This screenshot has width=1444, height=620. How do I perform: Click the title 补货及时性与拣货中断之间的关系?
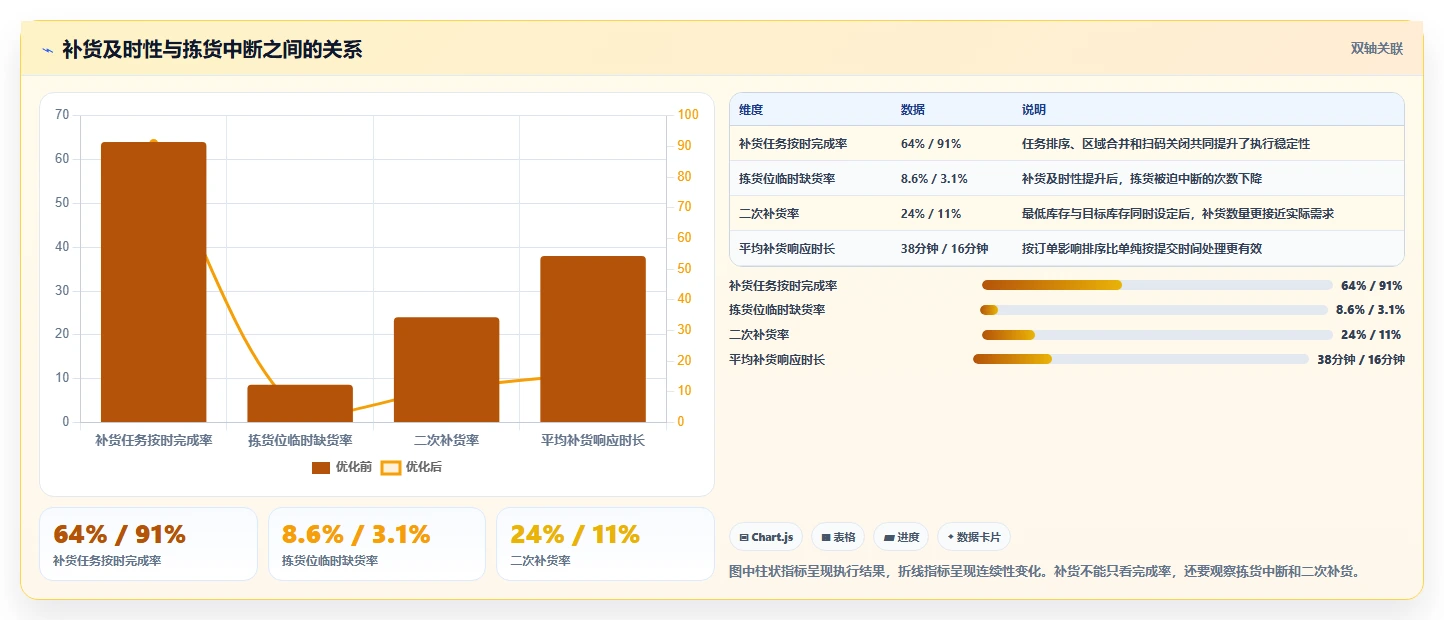212,50
